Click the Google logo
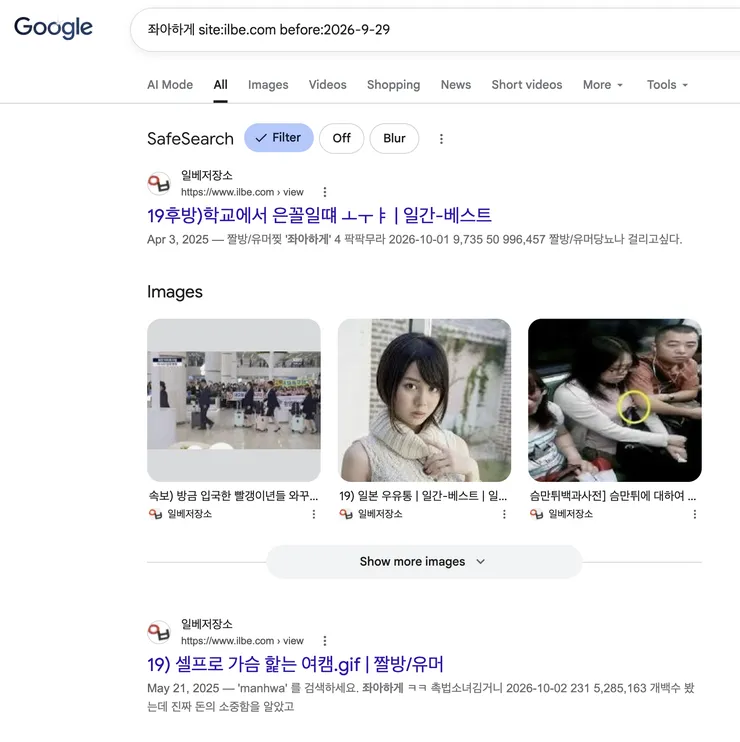 [x=53, y=28]
